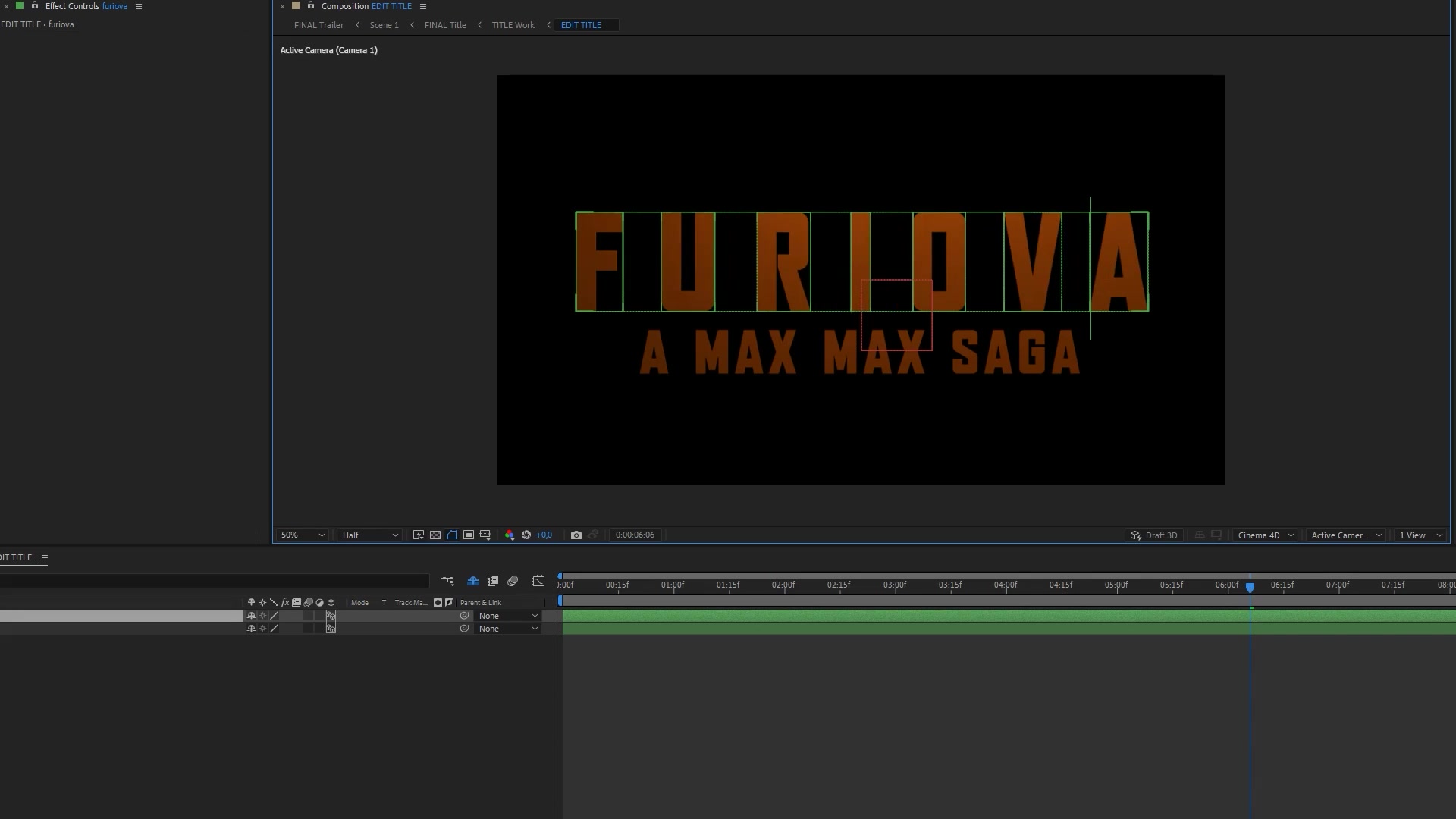Viewport: 1456px width, 819px height.
Task: Open the Half resolution dropdown
Action: [x=370, y=535]
